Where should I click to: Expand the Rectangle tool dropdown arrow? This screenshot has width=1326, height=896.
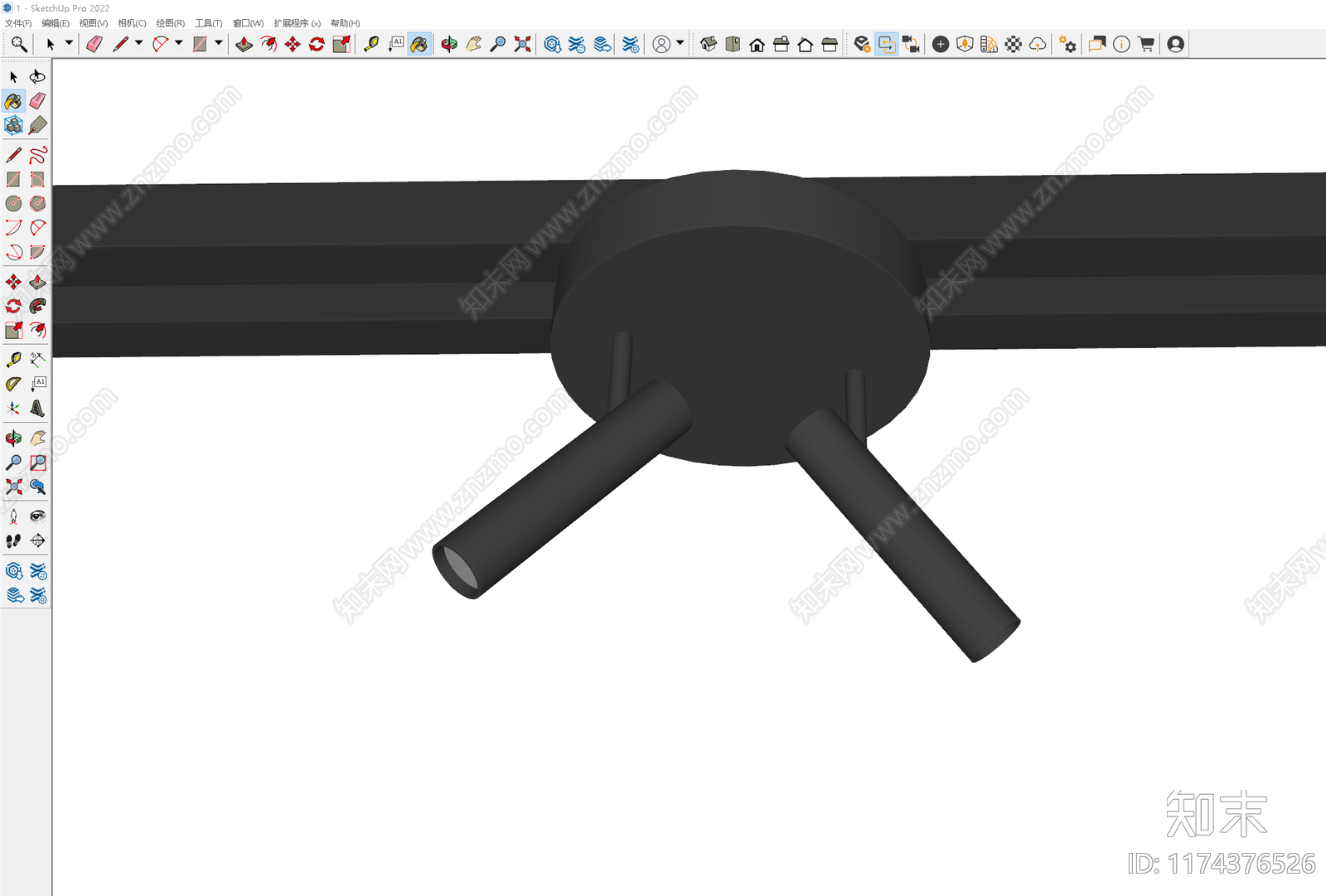(x=219, y=43)
